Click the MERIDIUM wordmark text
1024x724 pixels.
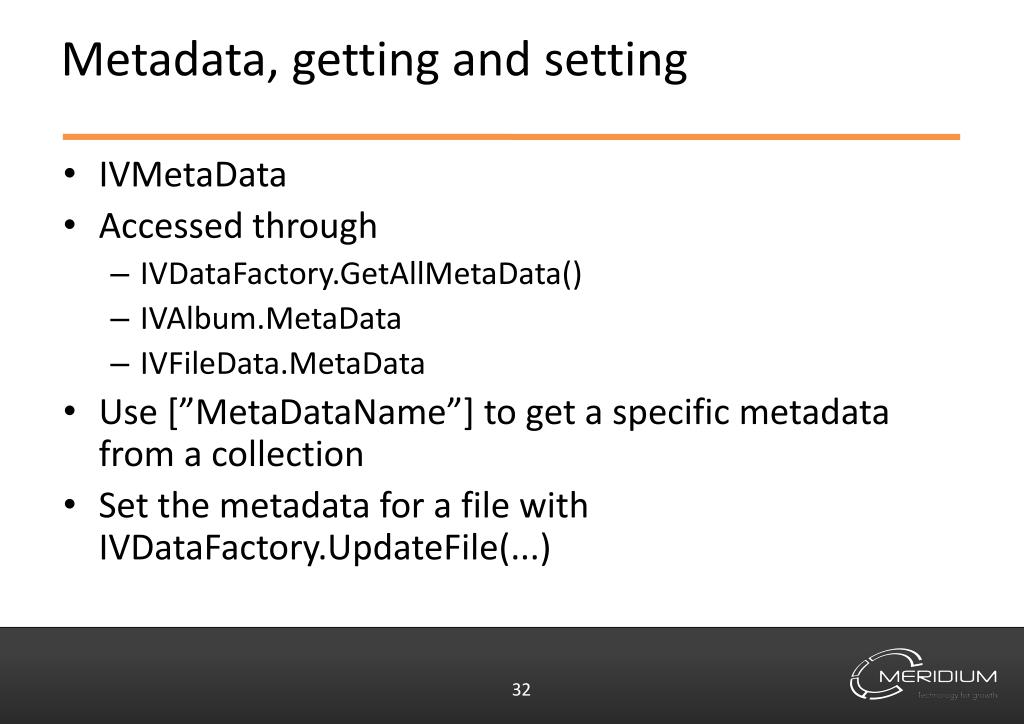(938, 676)
